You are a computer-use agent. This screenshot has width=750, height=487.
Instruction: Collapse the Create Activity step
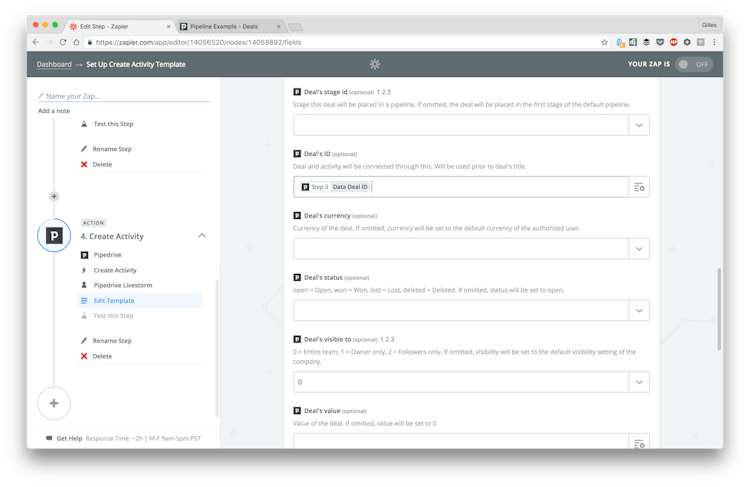[x=202, y=236]
